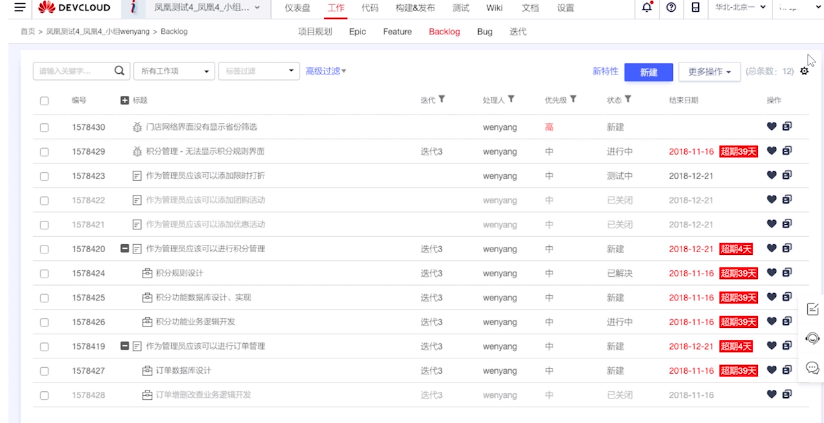Open the table settings gear icon
The height and width of the screenshot is (423, 824).
point(804,71)
